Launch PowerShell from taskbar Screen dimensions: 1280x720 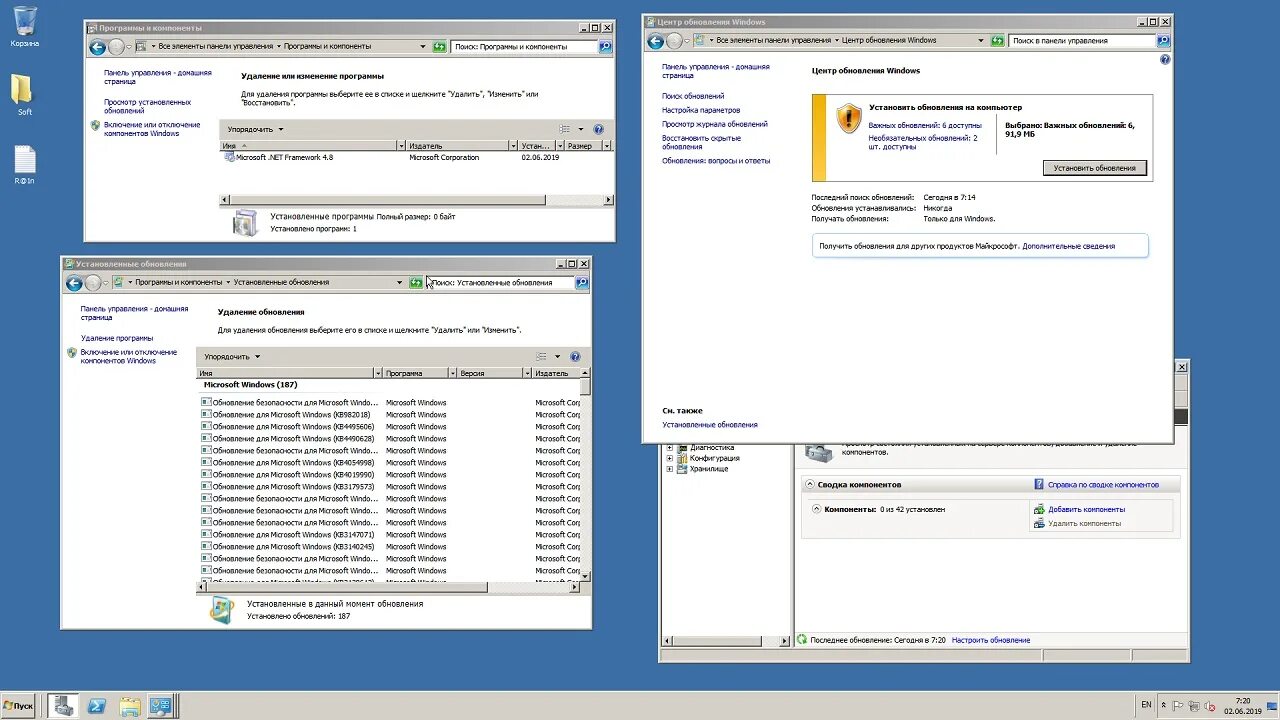pyautogui.click(x=97, y=705)
